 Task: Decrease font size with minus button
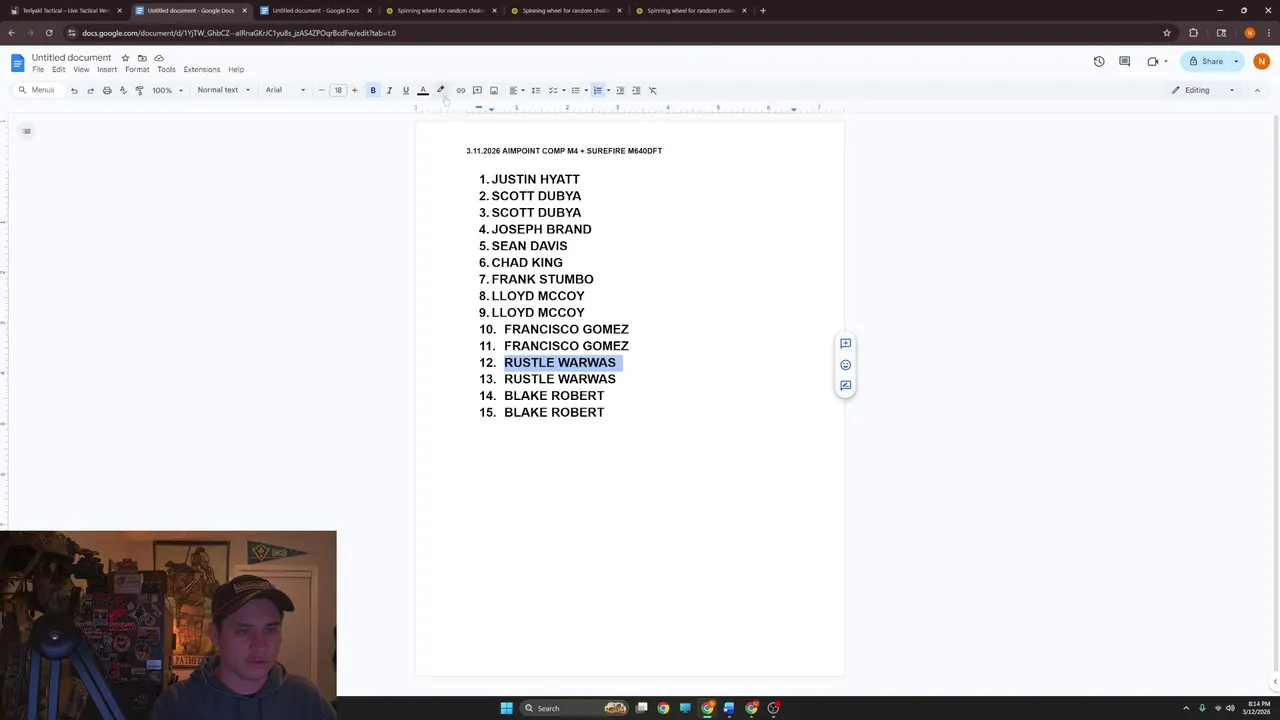click(x=321, y=90)
